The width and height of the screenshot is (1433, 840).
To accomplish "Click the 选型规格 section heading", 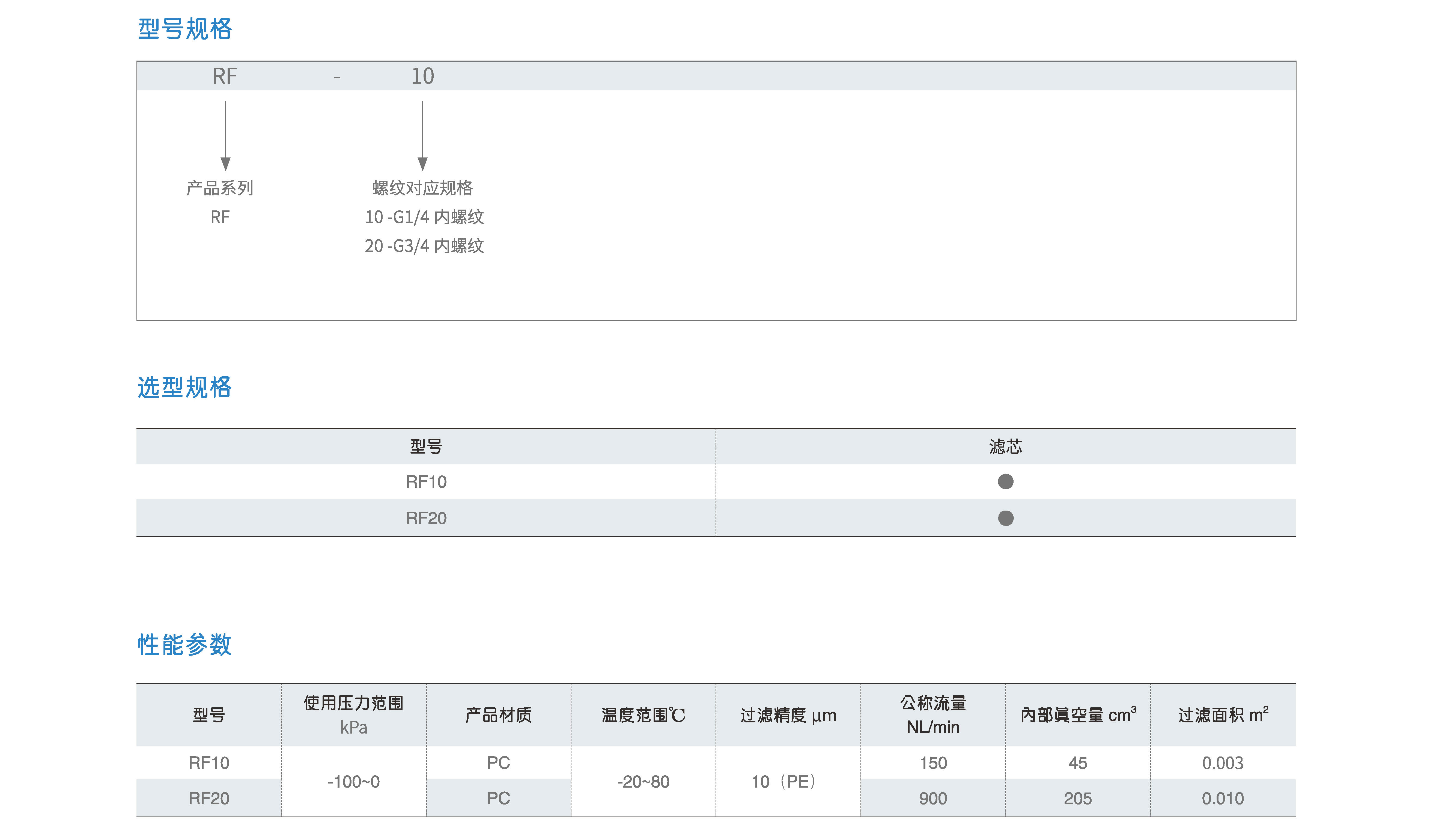I will tap(185, 387).
